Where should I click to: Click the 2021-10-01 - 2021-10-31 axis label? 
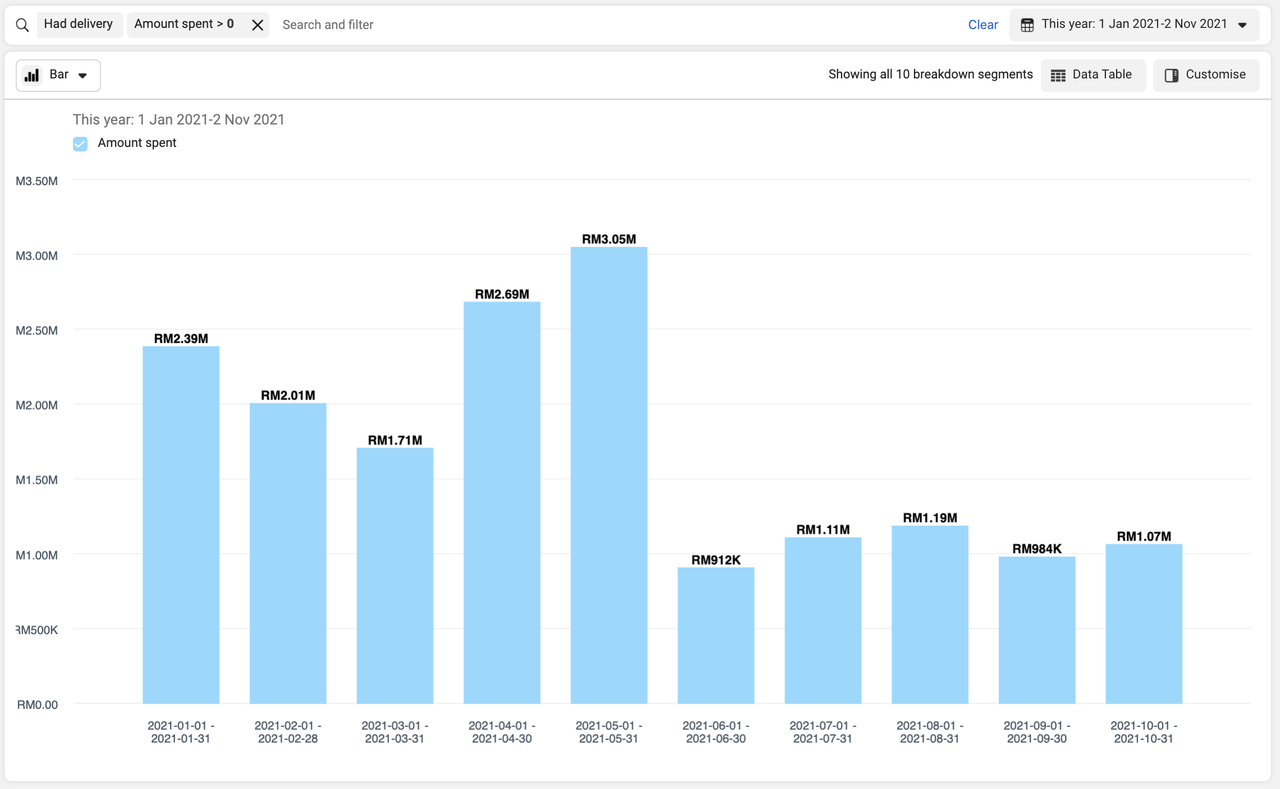click(1144, 732)
